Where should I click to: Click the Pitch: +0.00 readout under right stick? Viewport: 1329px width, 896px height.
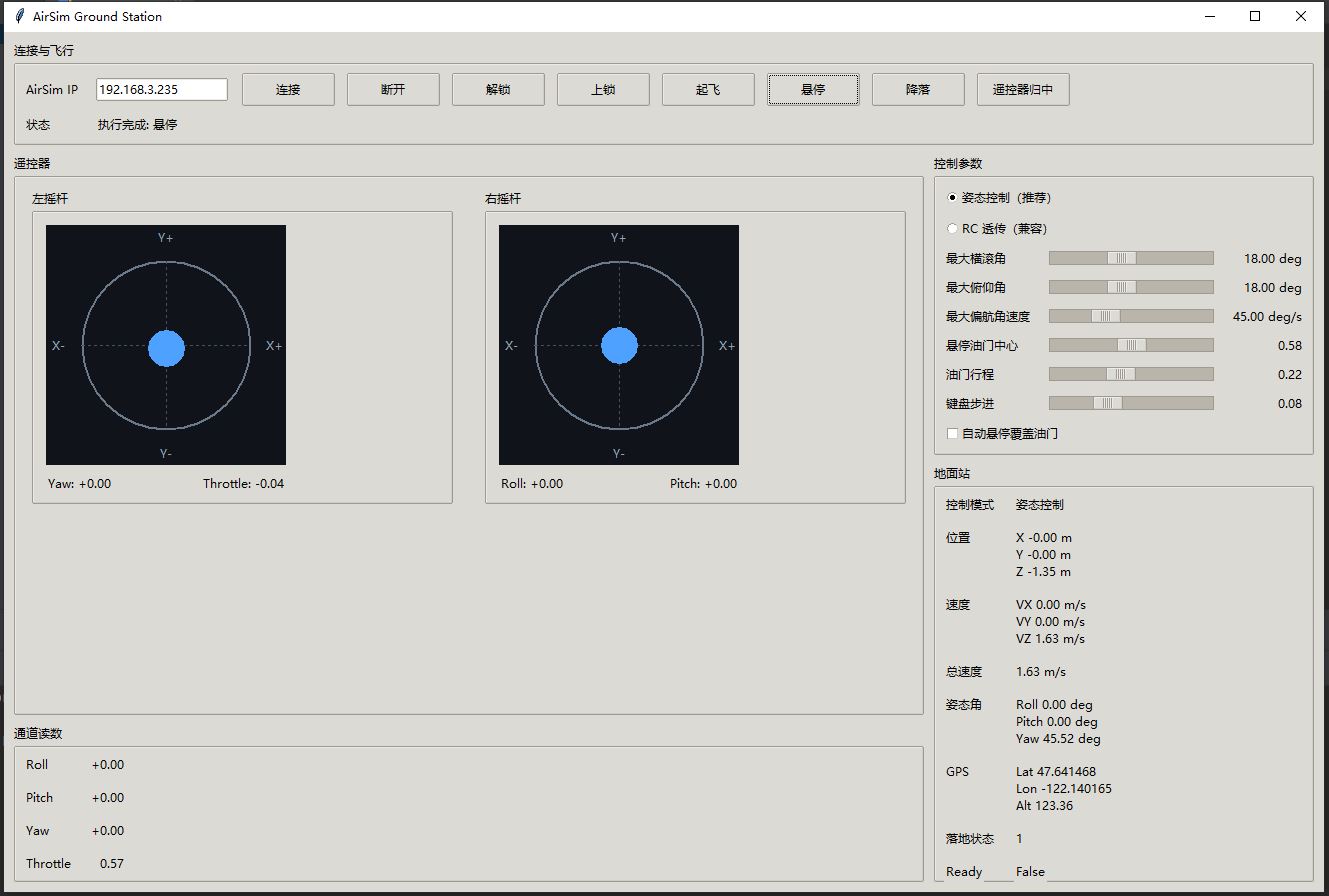[704, 484]
